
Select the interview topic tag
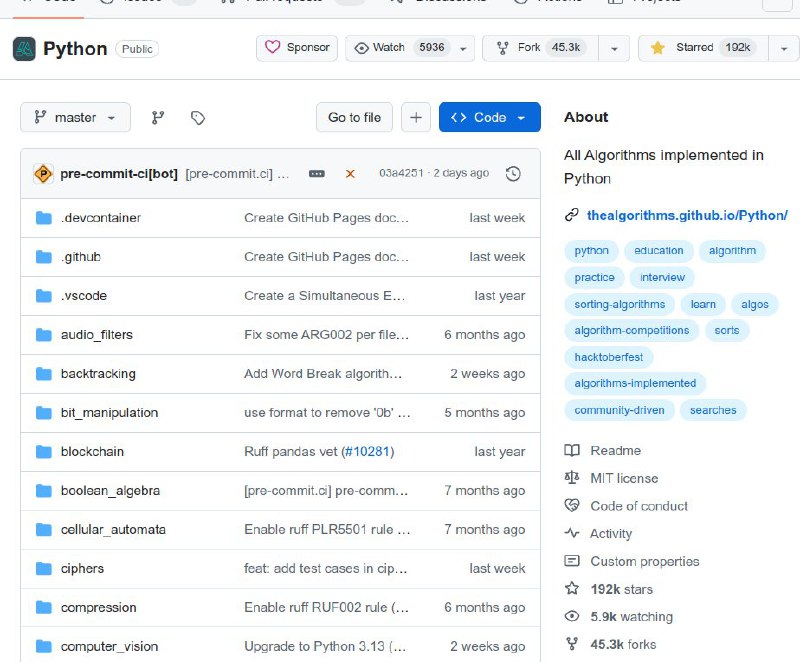[x=662, y=277]
